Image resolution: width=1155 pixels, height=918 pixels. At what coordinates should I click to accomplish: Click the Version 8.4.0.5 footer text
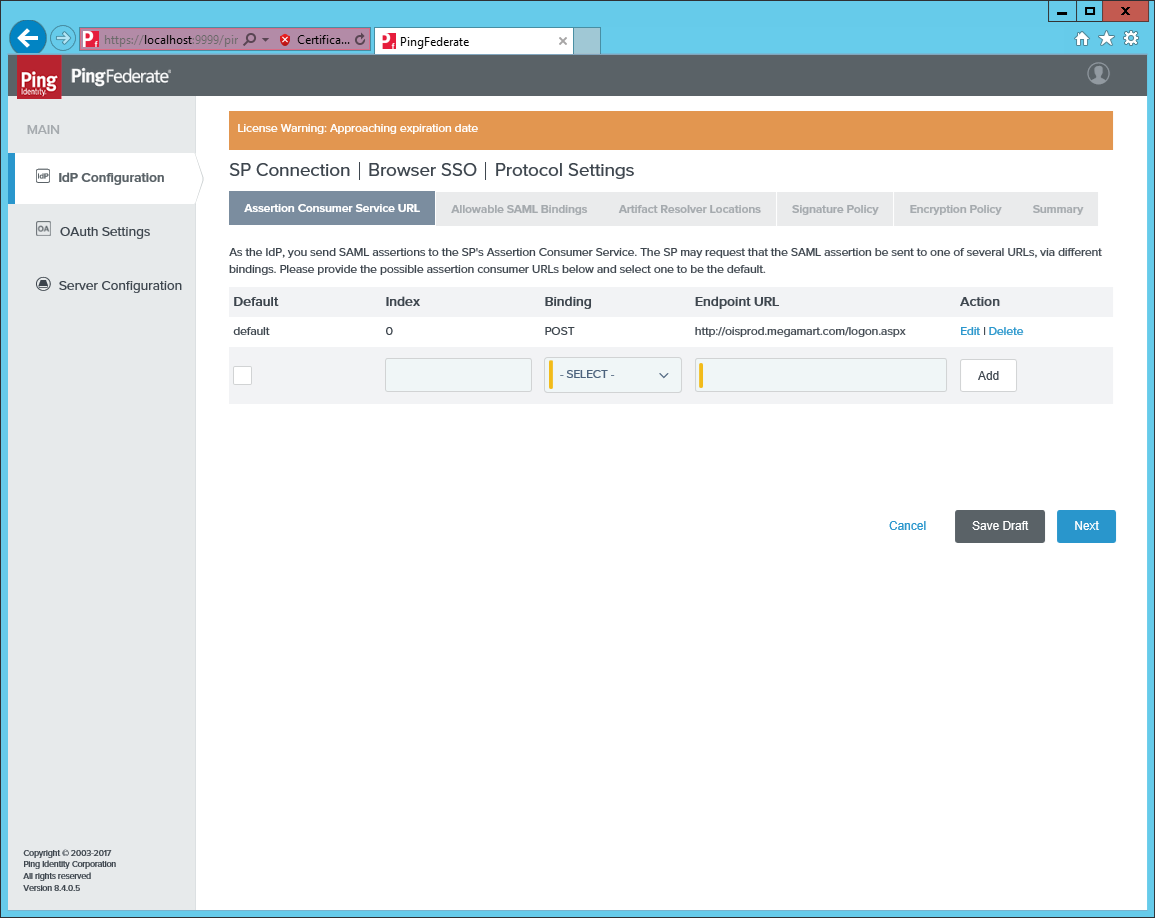(x=52, y=888)
